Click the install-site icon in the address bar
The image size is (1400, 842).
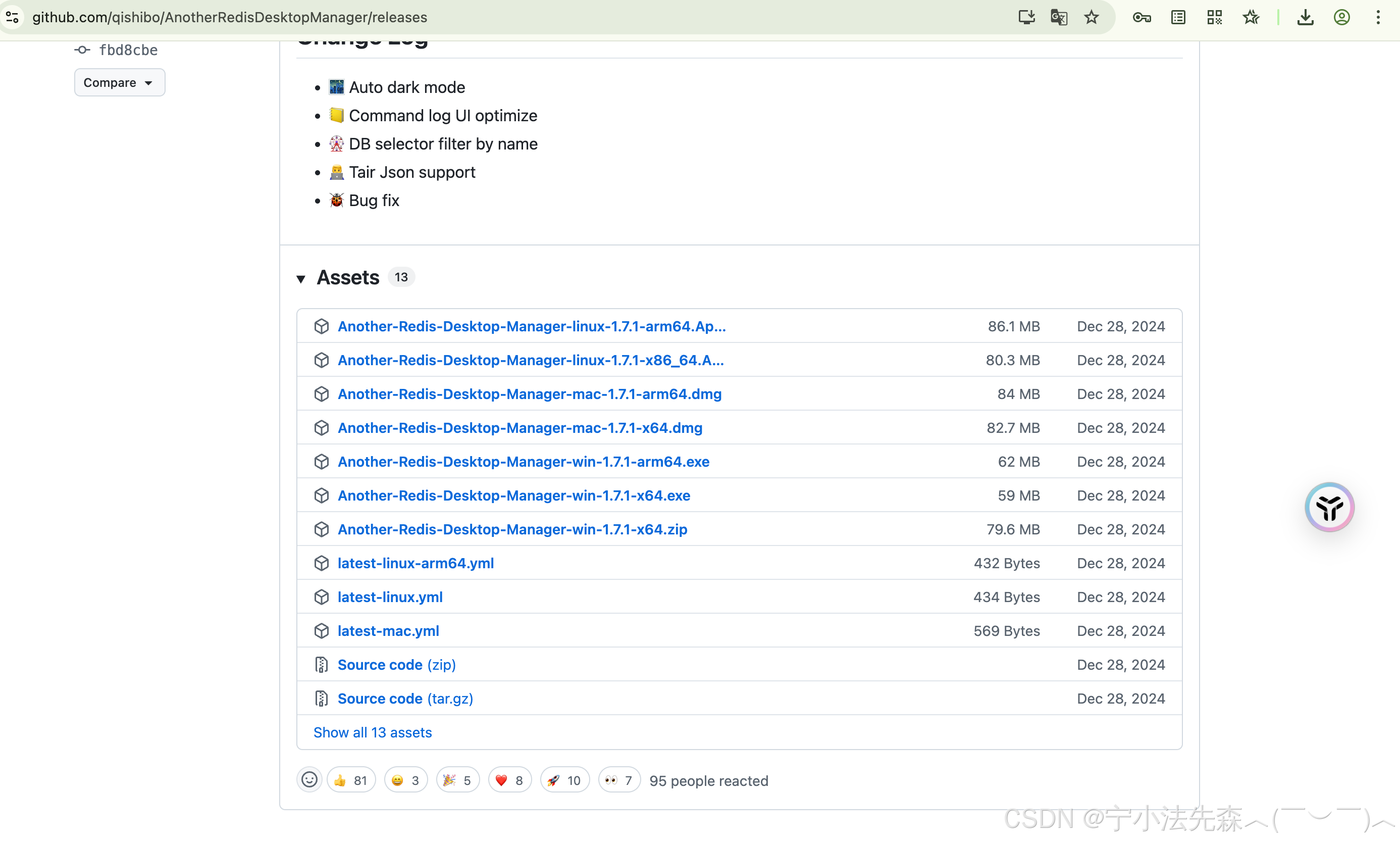point(1026,17)
